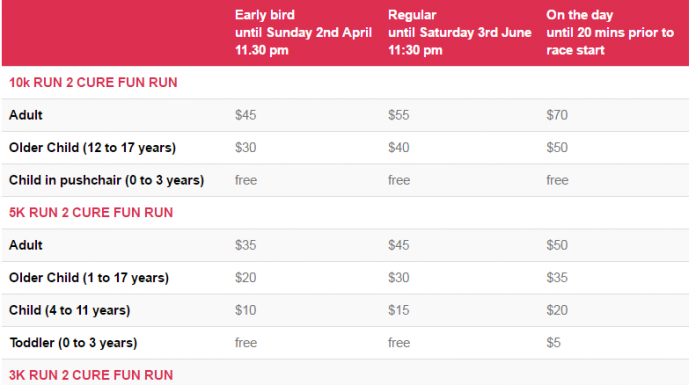
Task: Click 10k Adult on the day price $70
Action: click(x=557, y=115)
